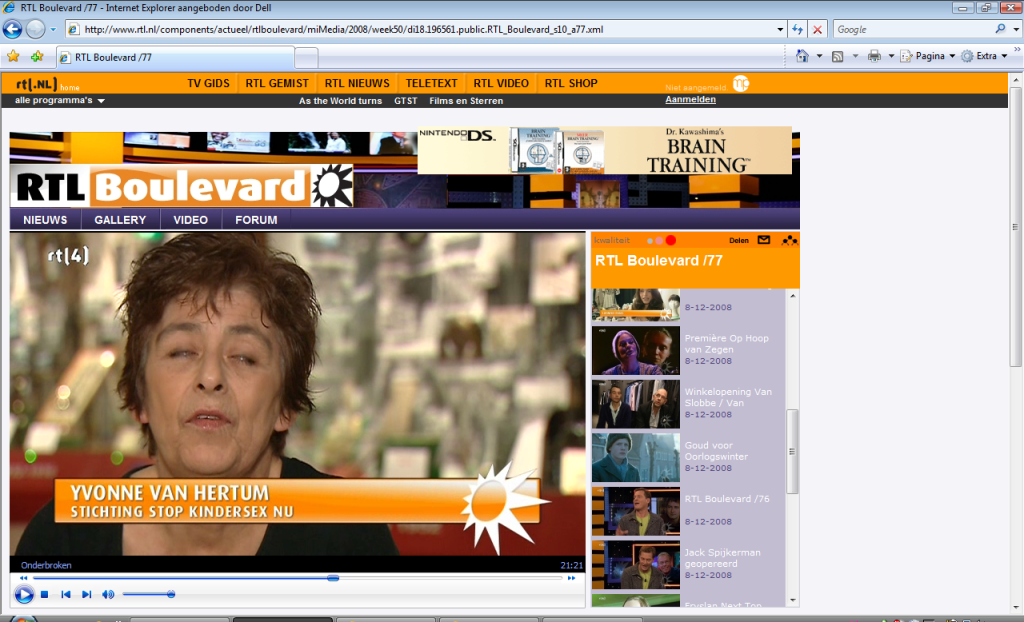Click the round profile icon near Niet aangemeld
1024x622 pixels.
pyautogui.click(x=741, y=84)
